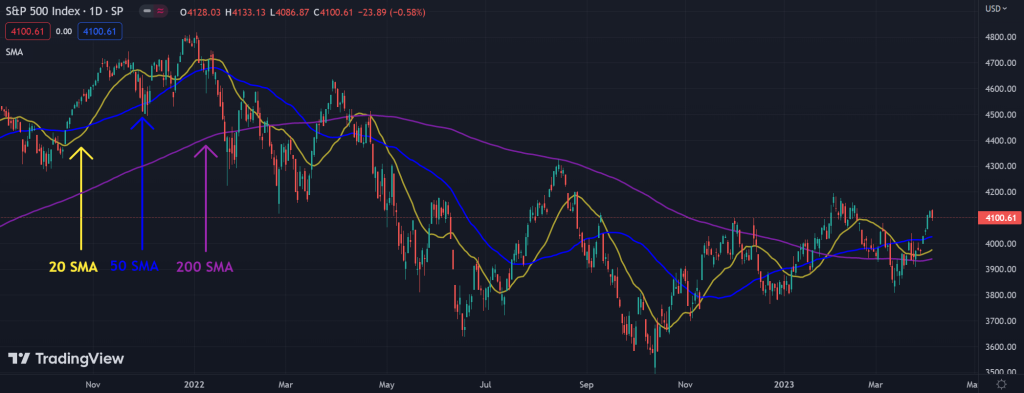1024x393 pixels.
Task: Click the 0.00 spread value
Action: pyautogui.click(x=64, y=31)
